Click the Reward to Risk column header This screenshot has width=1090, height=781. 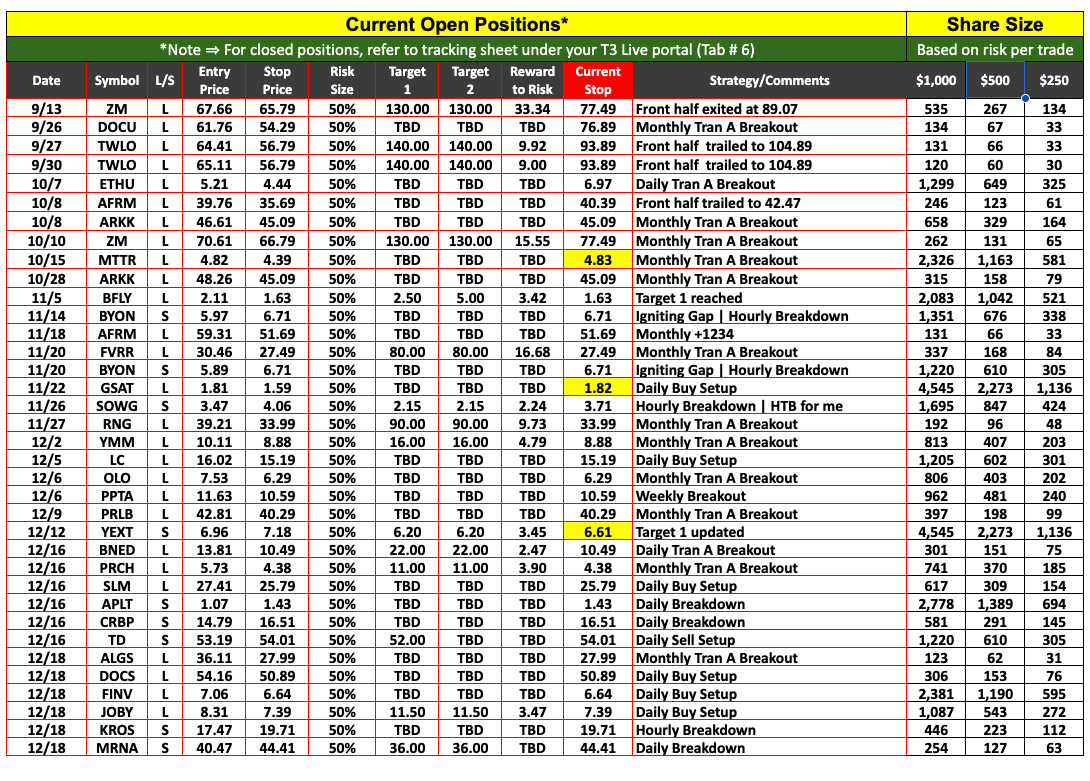pyautogui.click(x=532, y=80)
